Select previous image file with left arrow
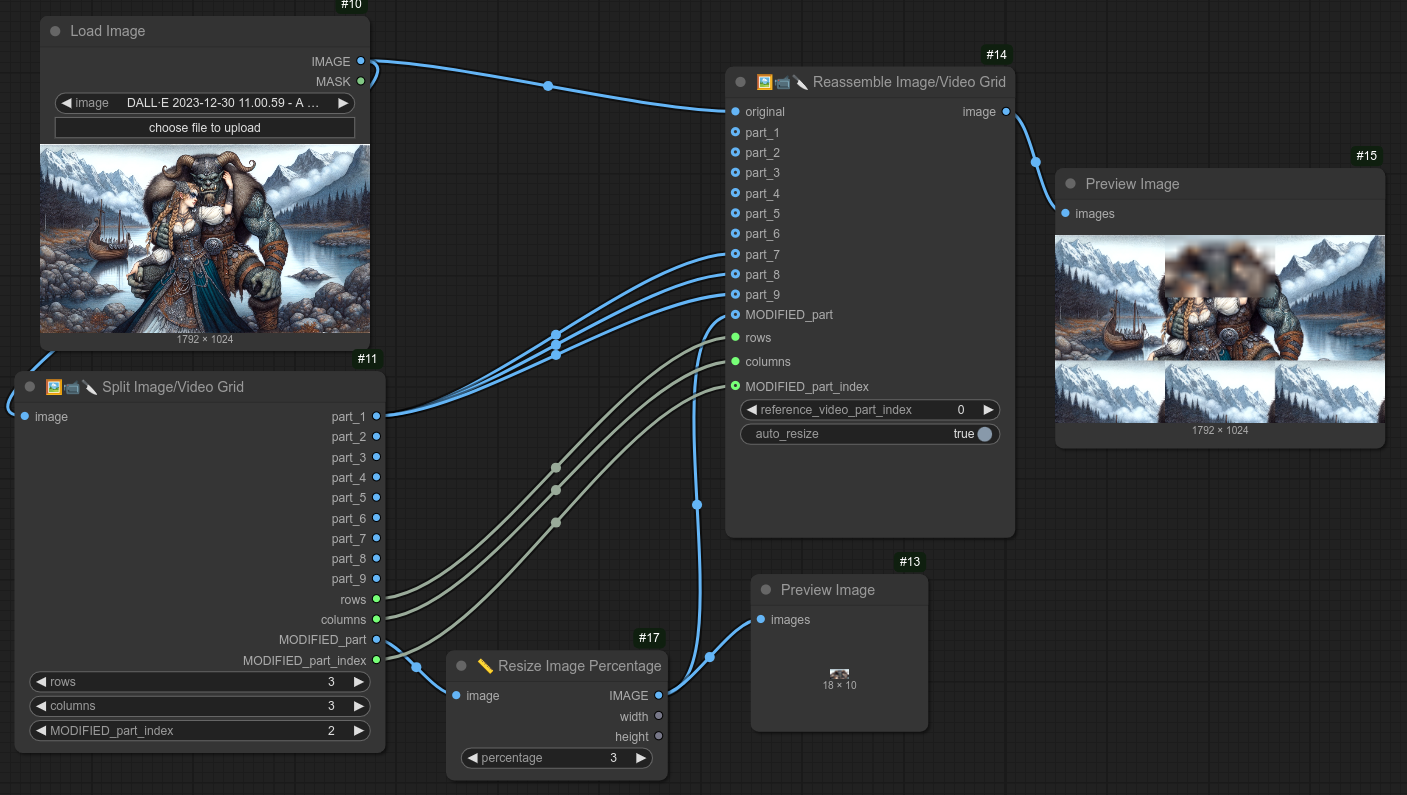 [x=66, y=103]
